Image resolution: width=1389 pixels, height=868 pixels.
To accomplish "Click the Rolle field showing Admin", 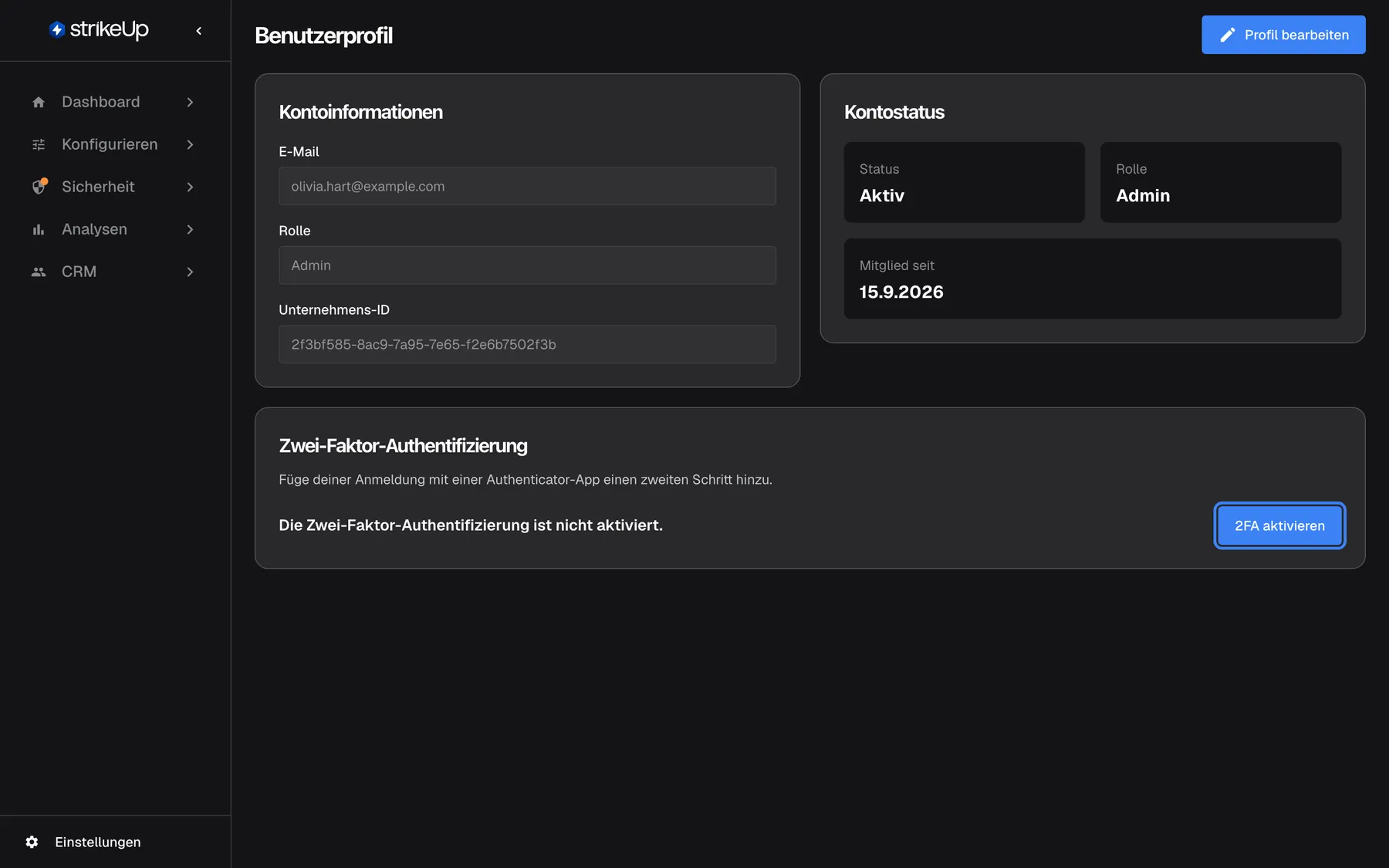I will [527, 265].
